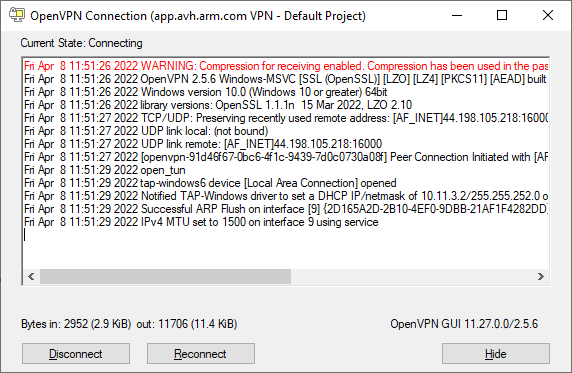Select the 'OpenVPN 2.5.6 Windows-MSVC' log line
This screenshot has width=572, height=373.
[285, 79]
